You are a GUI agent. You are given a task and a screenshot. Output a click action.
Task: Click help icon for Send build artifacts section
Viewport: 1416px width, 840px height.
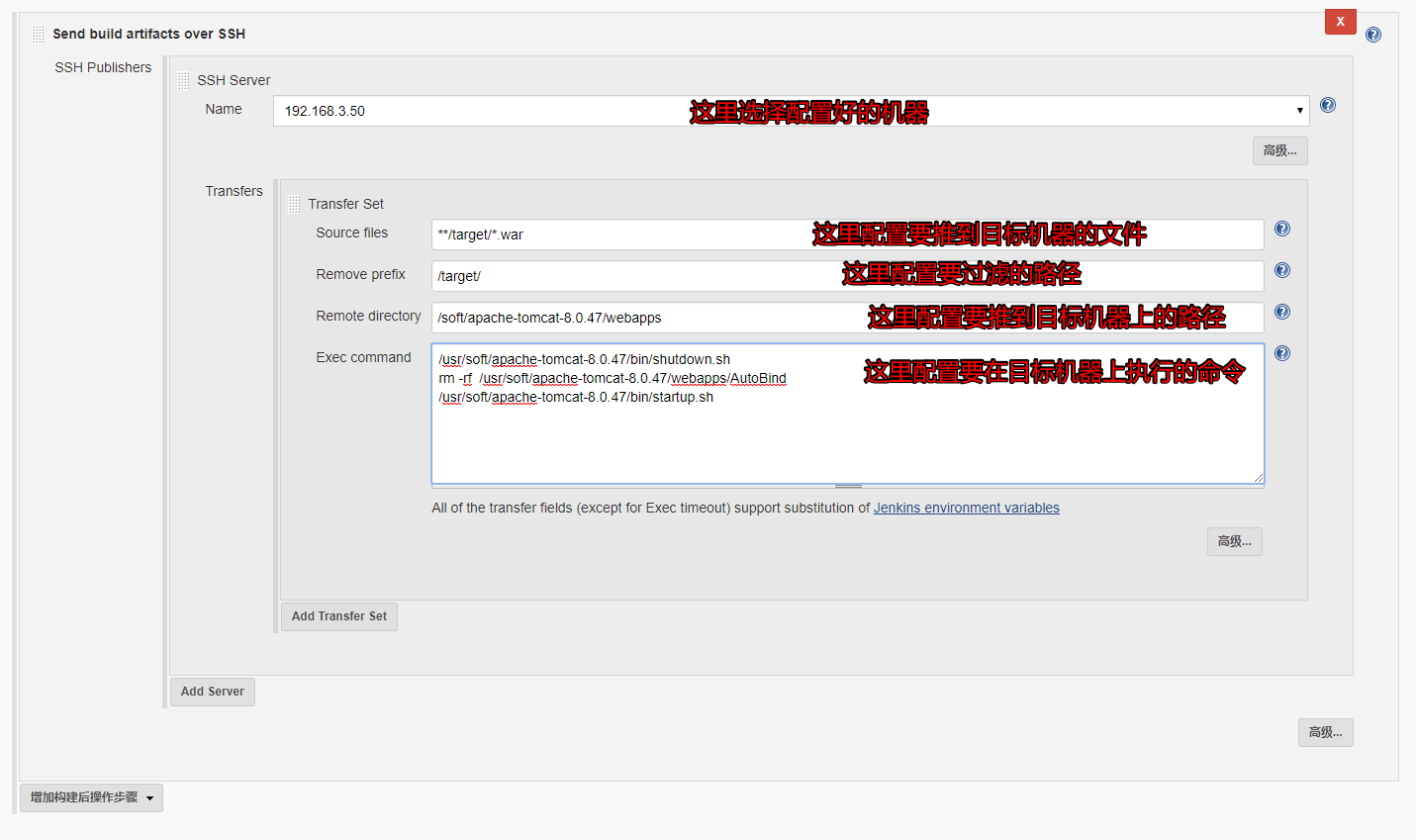[1373, 35]
